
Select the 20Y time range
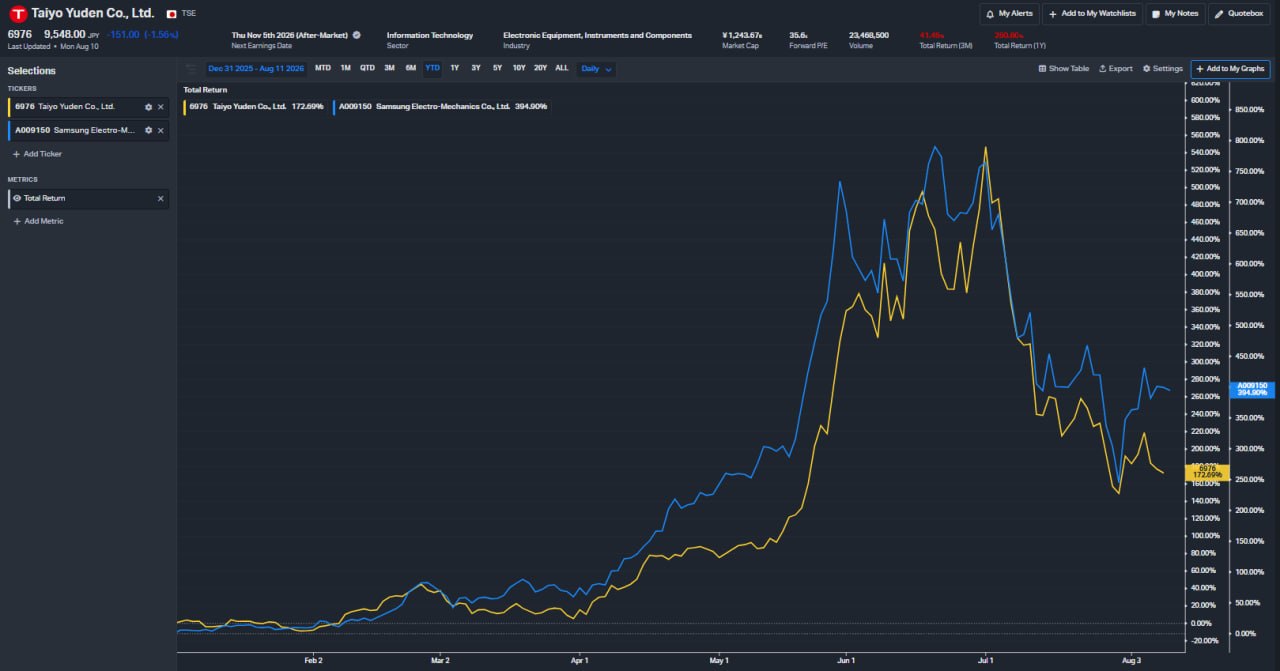click(540, 68)
